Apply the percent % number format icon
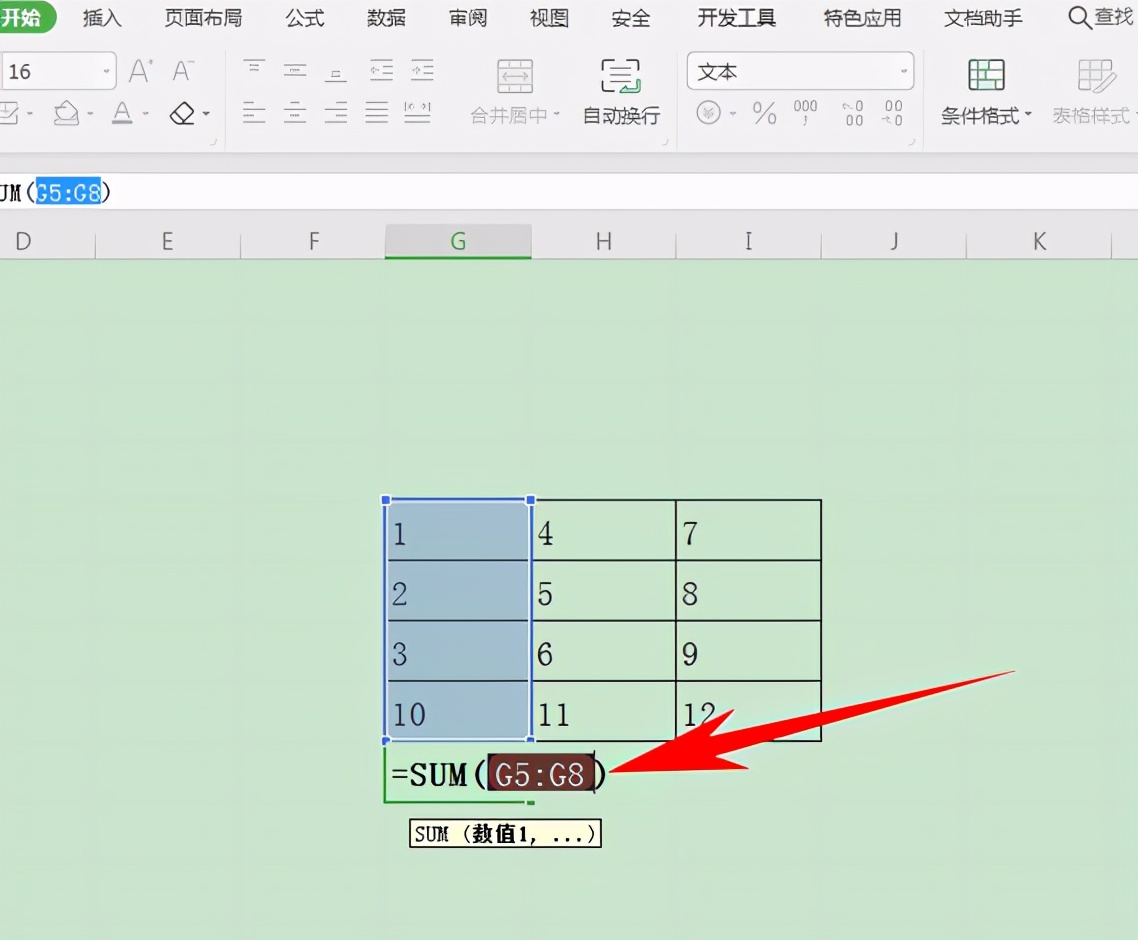 pos(765,113)
